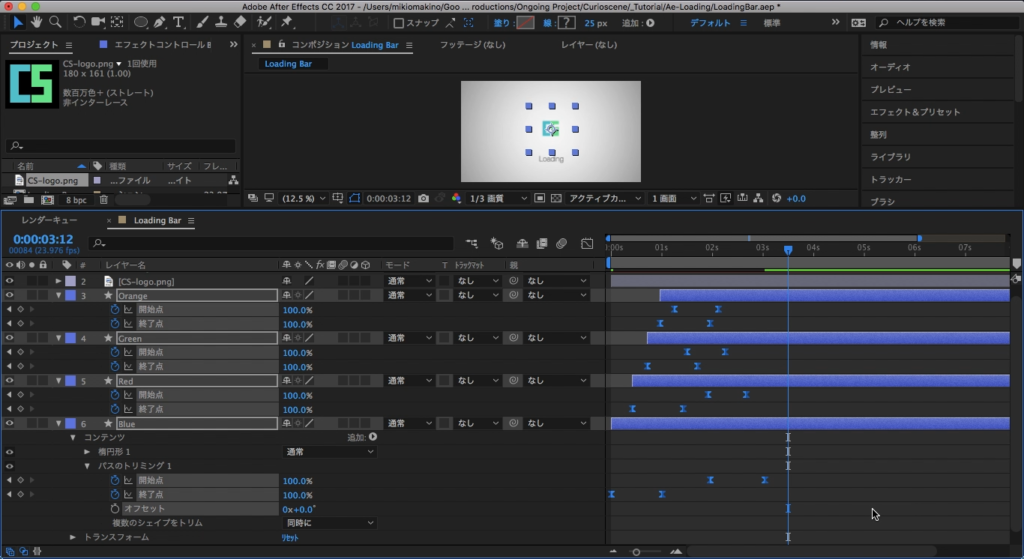Switch to the Render Queue tab

pos(49,220)
